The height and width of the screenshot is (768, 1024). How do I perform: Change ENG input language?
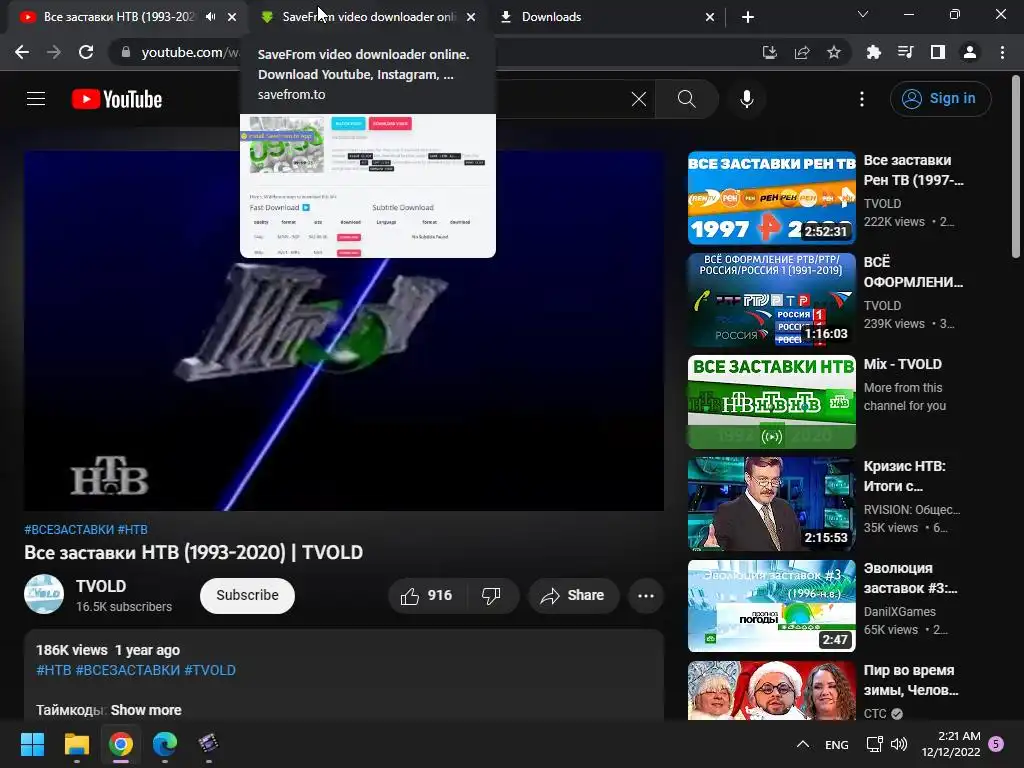pos(837,744)
